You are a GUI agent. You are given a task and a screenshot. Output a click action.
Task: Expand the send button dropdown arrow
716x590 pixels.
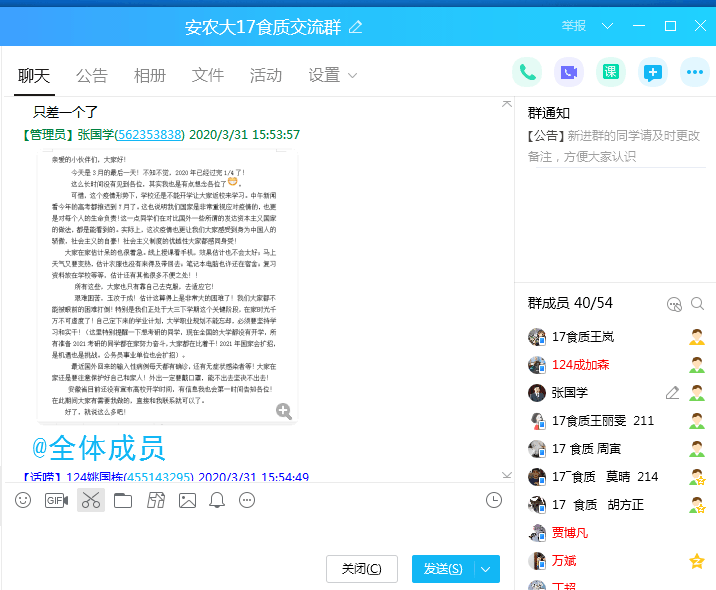[x=486, y=569]
